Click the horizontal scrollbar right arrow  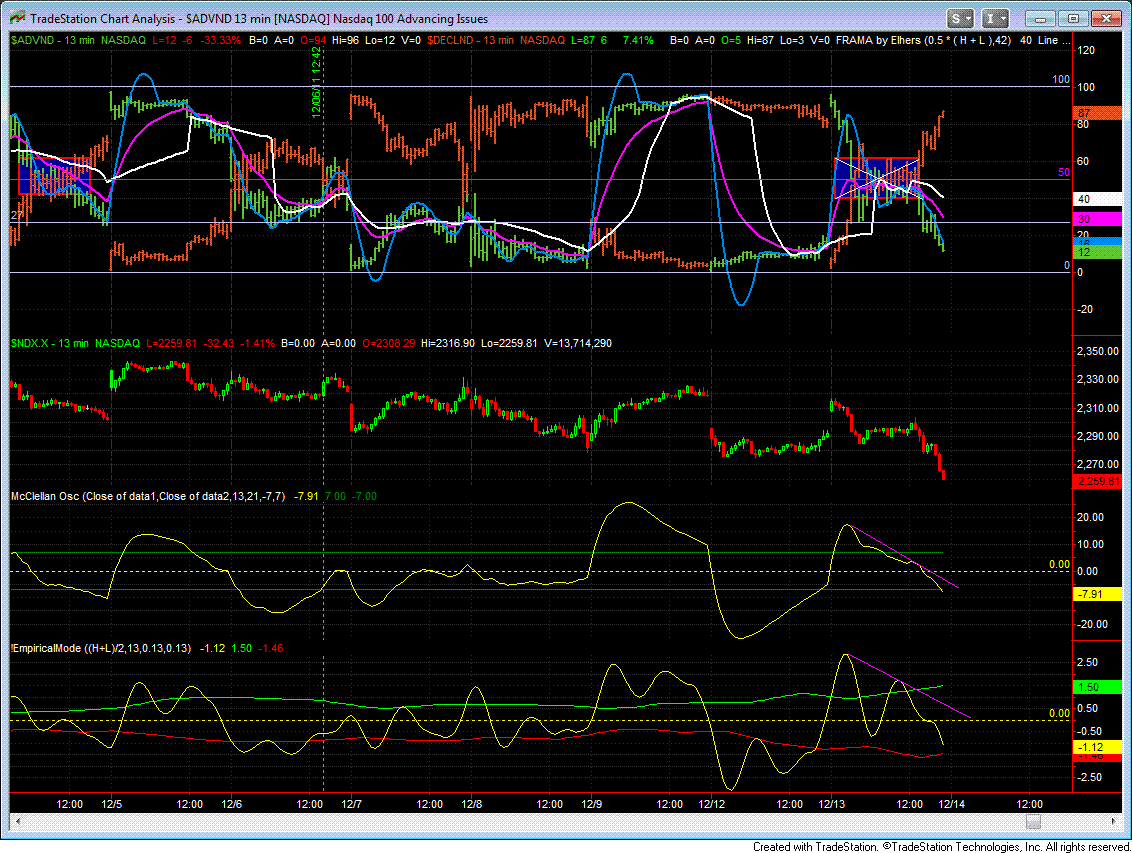[1114, 821]
